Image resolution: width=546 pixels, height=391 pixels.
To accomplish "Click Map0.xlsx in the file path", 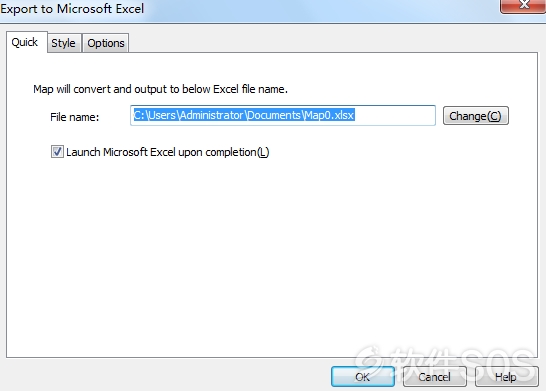I will coord(330,115).
